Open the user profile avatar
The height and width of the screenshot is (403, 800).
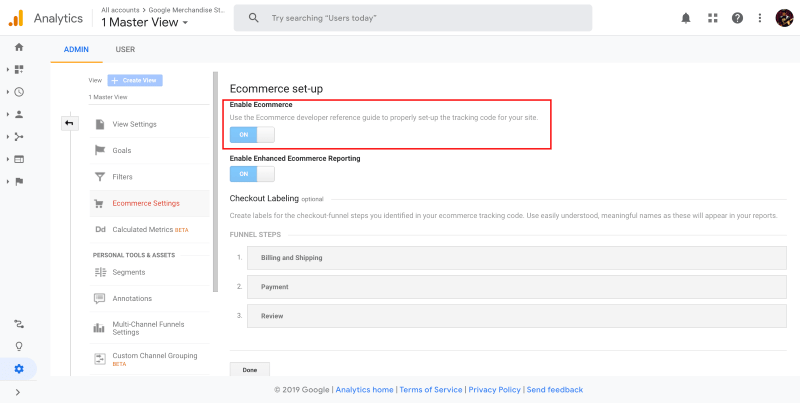(x=784, y=18)
